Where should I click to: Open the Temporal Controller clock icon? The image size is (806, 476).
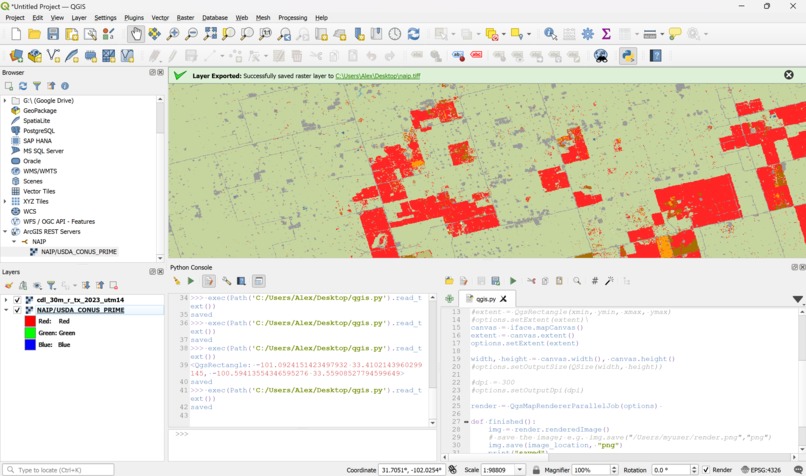click(395, 34)
